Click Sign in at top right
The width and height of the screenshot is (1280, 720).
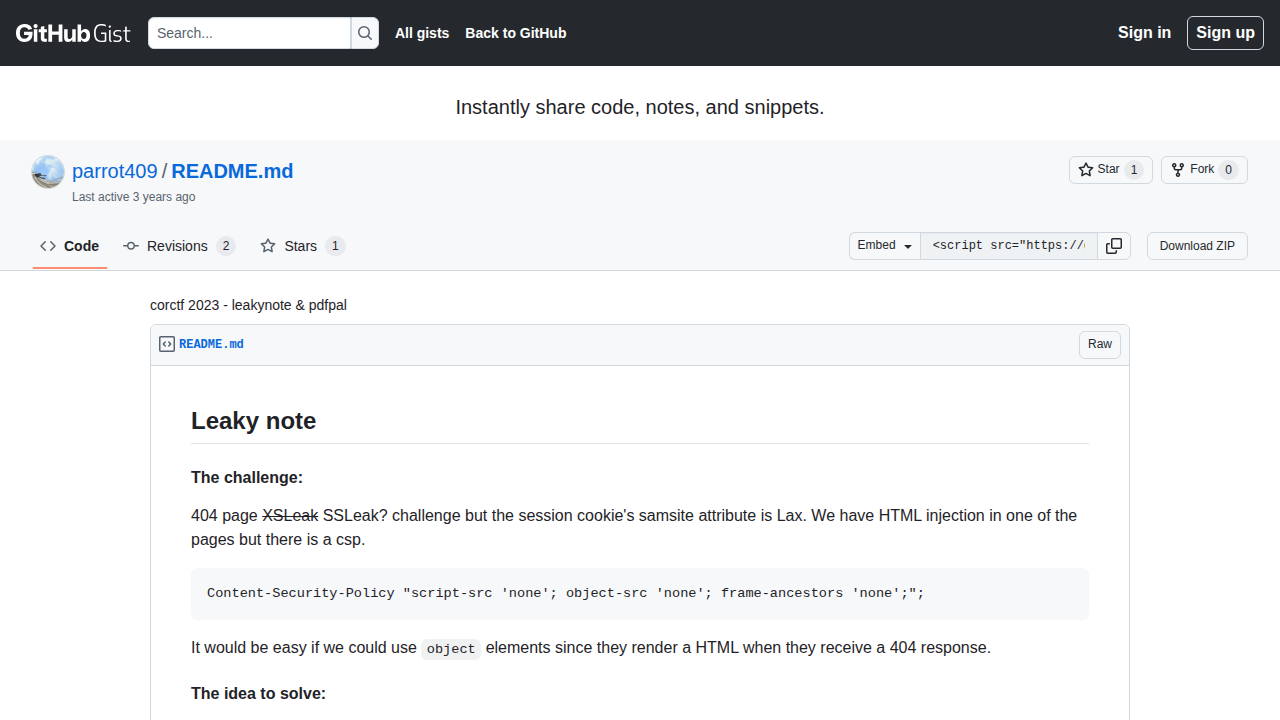tap(1144, 32)
